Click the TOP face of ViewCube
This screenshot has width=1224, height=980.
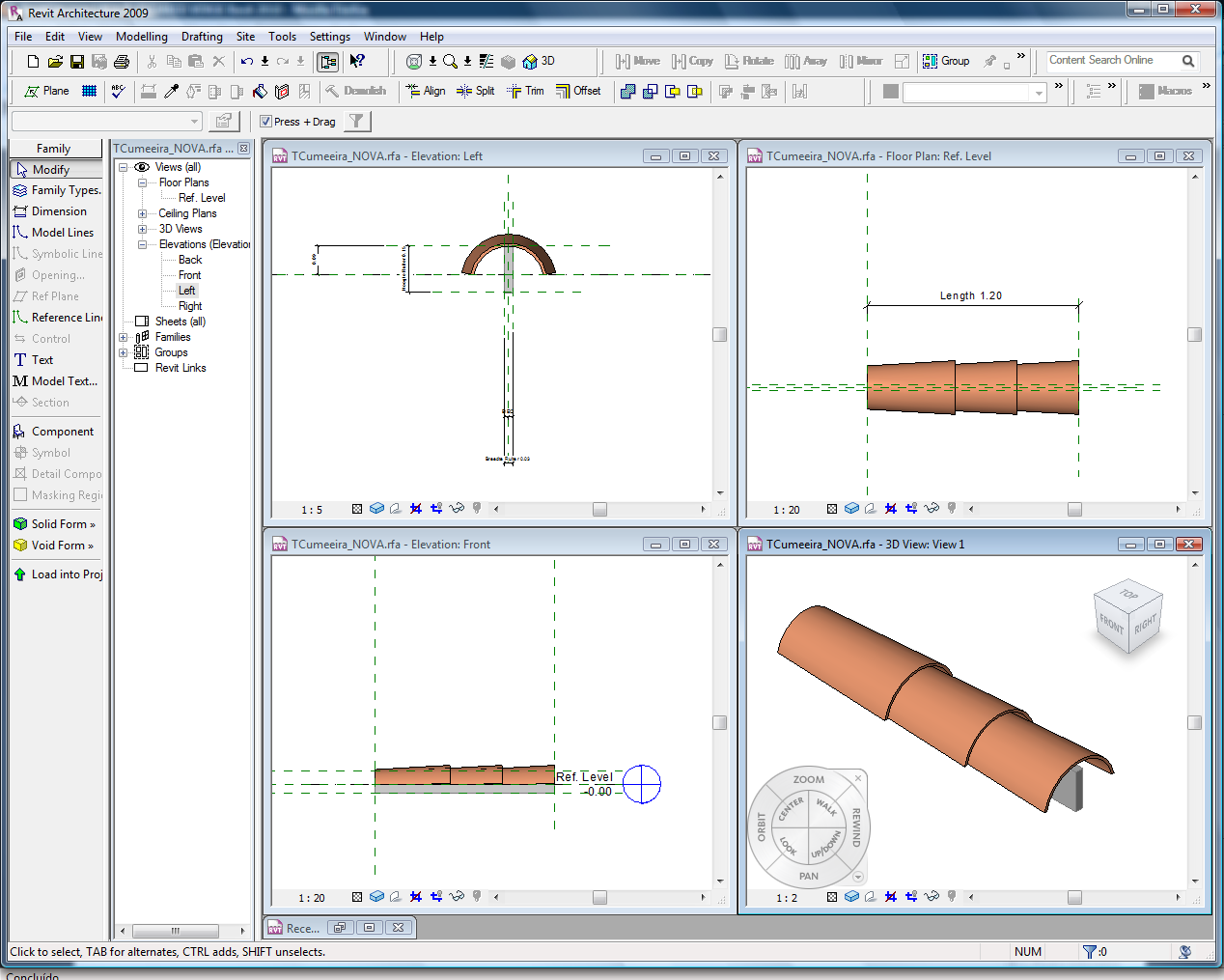click(x=1128, y=594)
